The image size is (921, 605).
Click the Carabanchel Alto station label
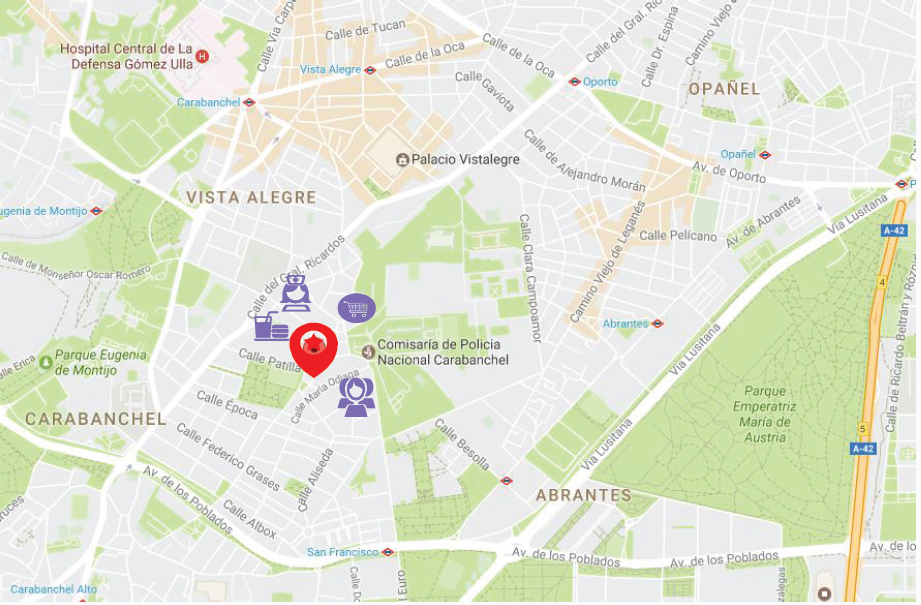(x=53, y=589)
